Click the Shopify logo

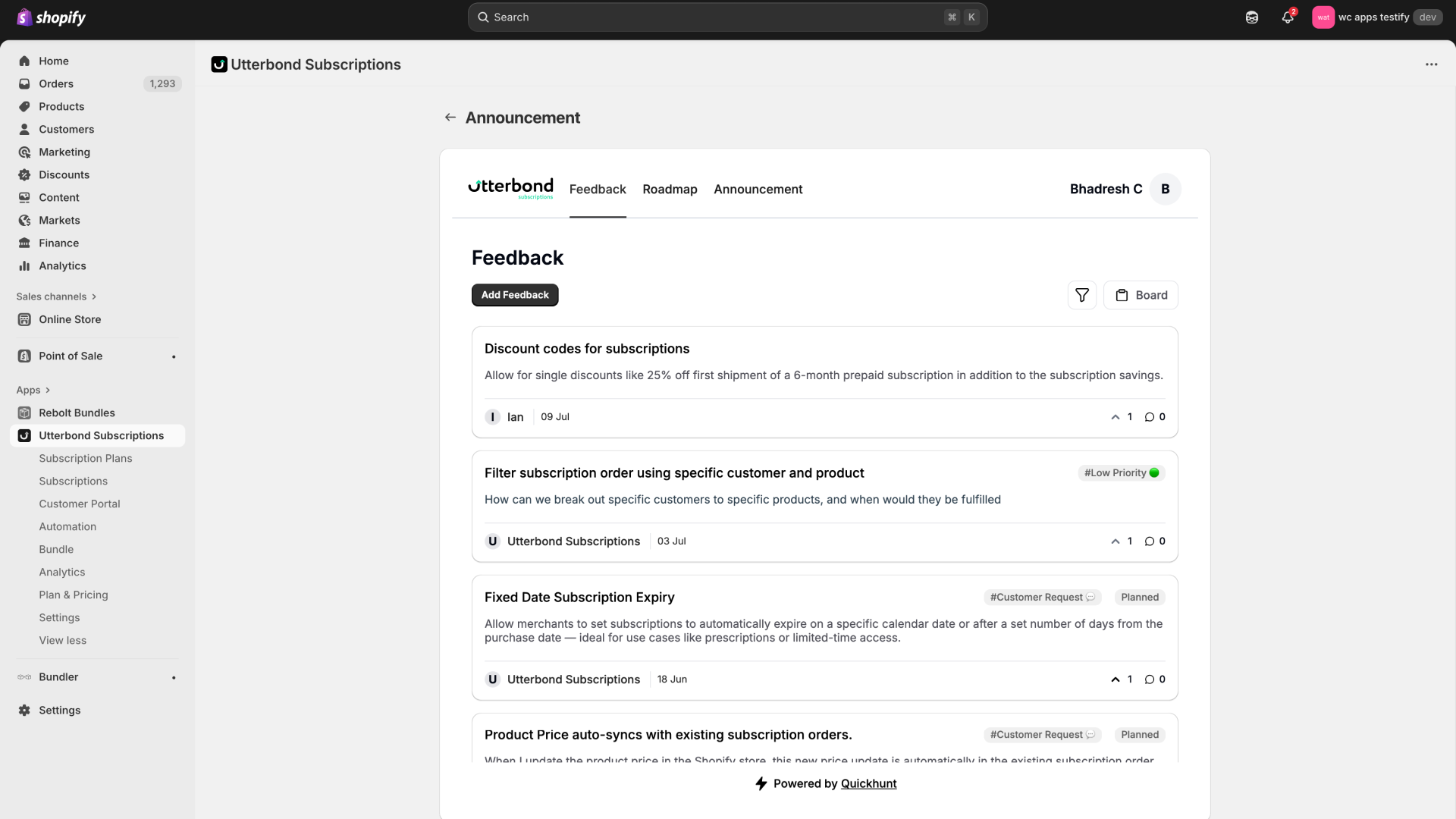tap(51, 17)
